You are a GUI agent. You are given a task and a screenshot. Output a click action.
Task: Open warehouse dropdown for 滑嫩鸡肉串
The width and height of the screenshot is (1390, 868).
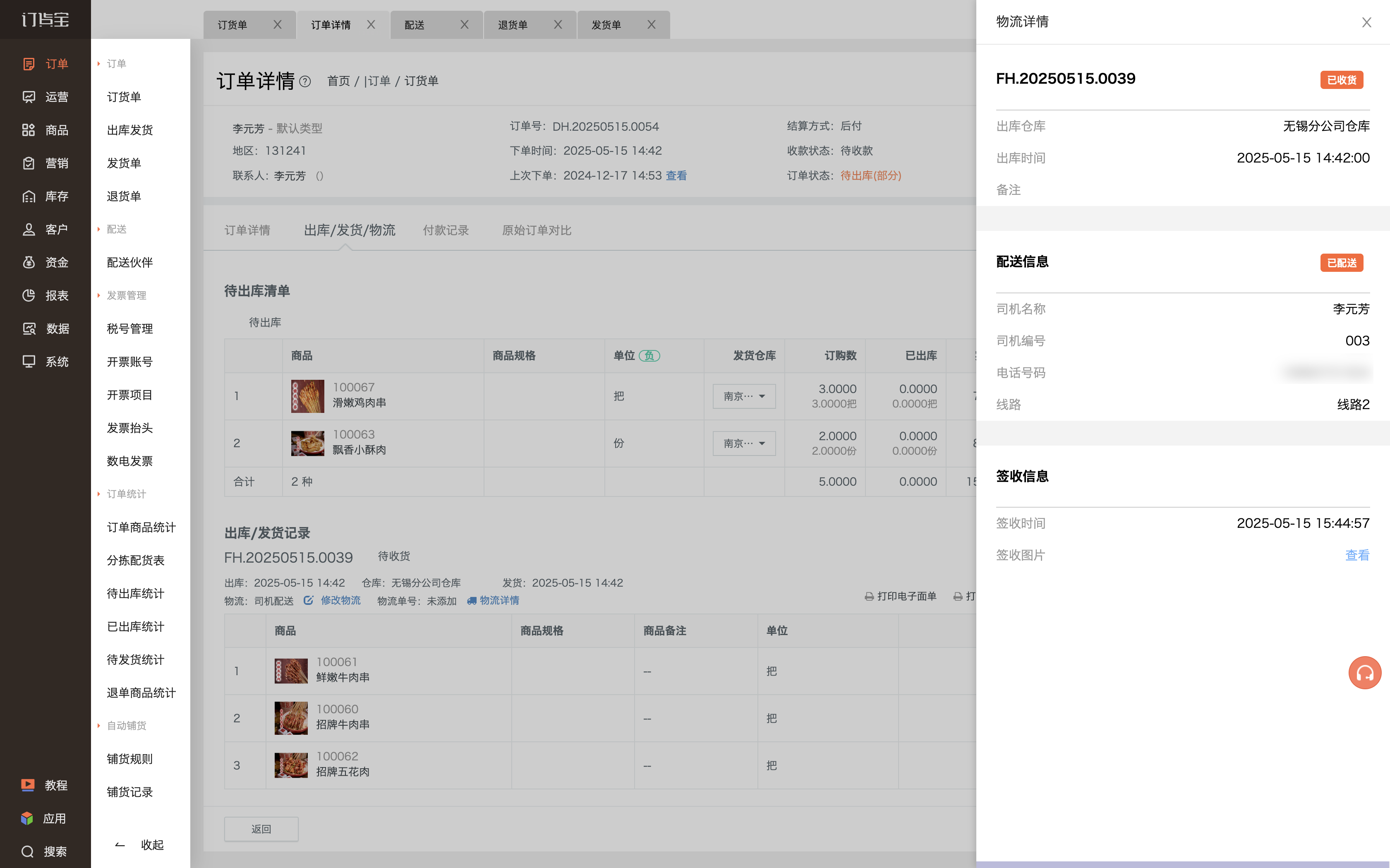click(744, 396)
